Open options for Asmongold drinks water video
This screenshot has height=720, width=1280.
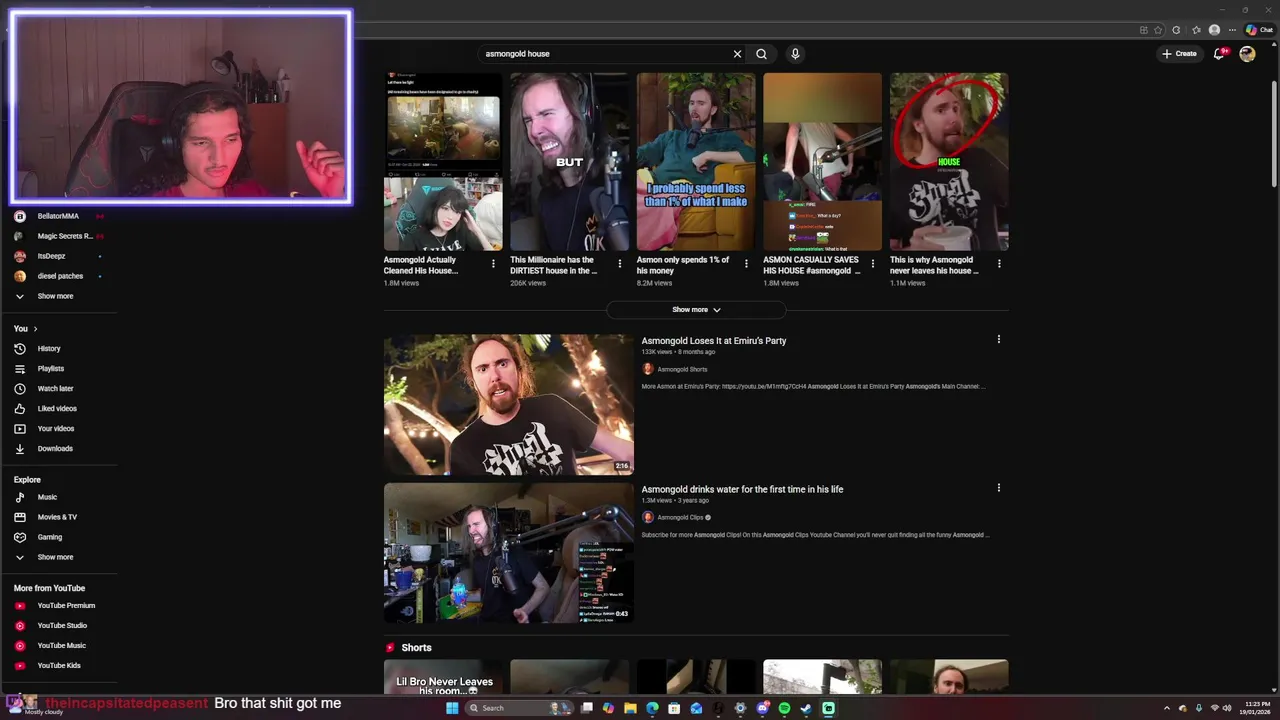tap(998, 488)
